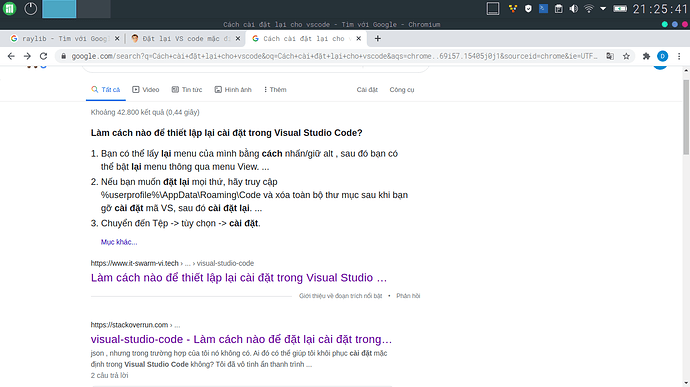Select the Tất cả search filter
The width and height of the screenshot is (690, 387).
(106, 90)
